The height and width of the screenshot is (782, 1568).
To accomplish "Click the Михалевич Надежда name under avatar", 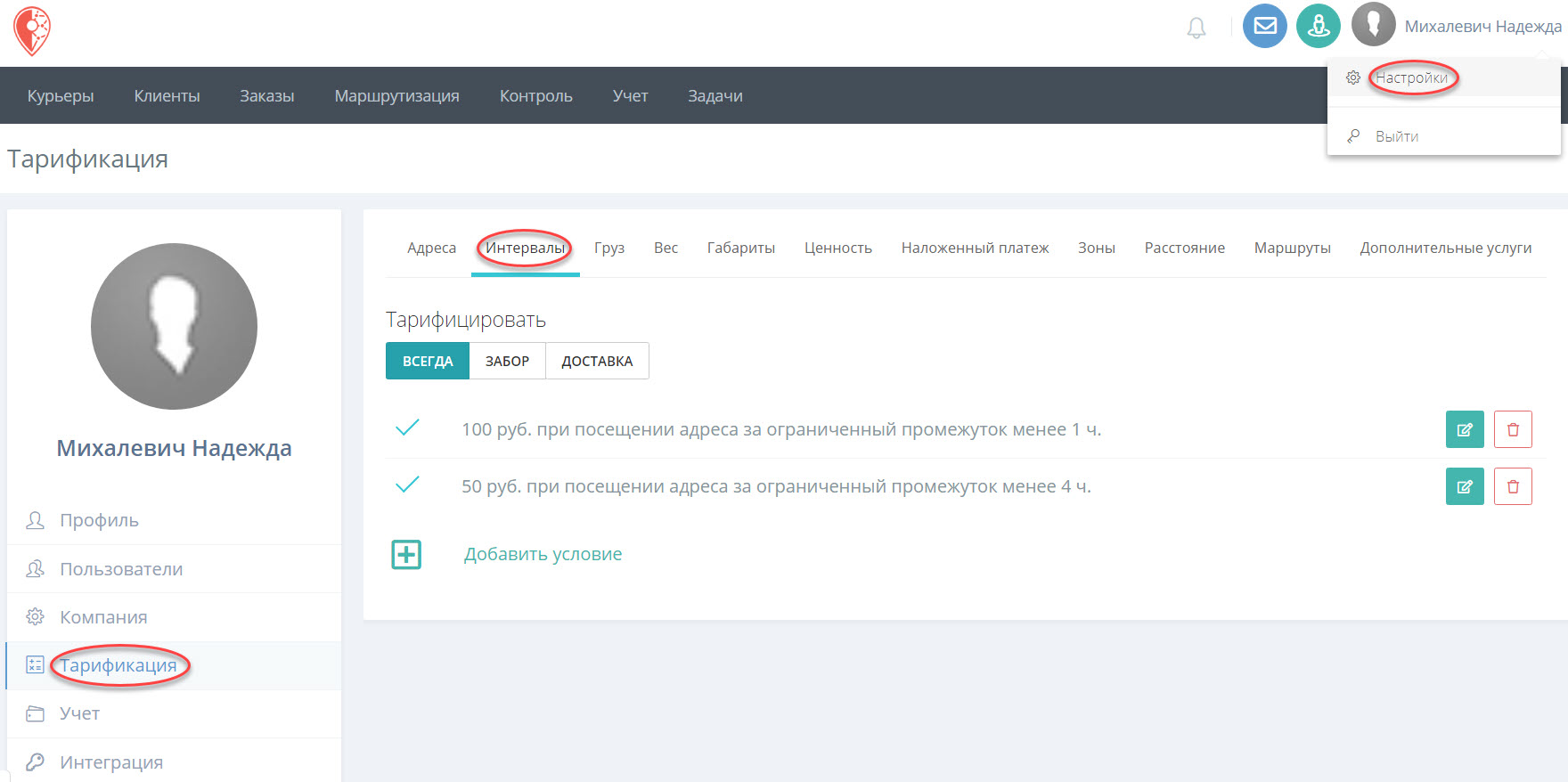I will (174, 448).
